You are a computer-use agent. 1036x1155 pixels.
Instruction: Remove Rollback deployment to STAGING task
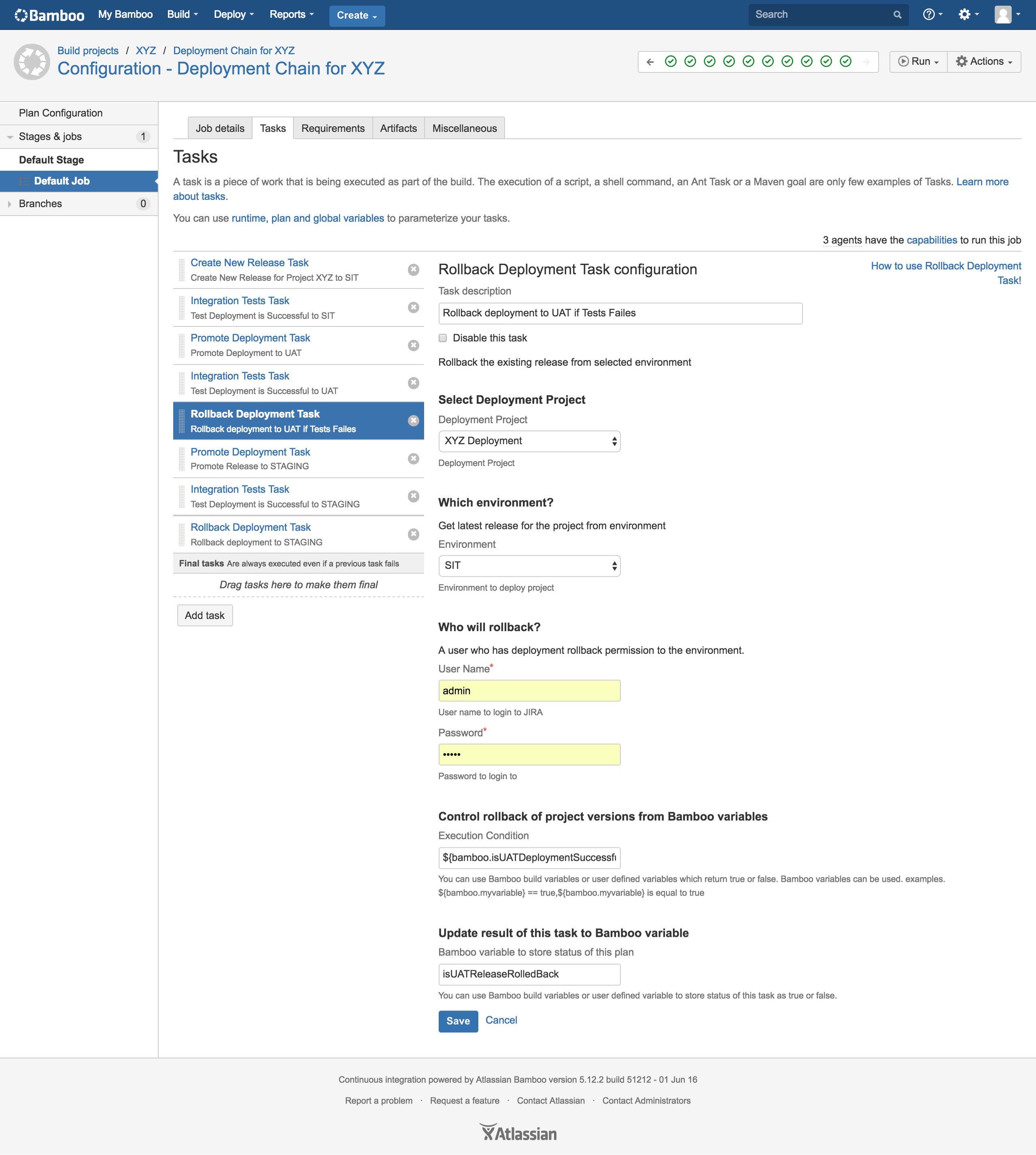click(x=413, y=534)
